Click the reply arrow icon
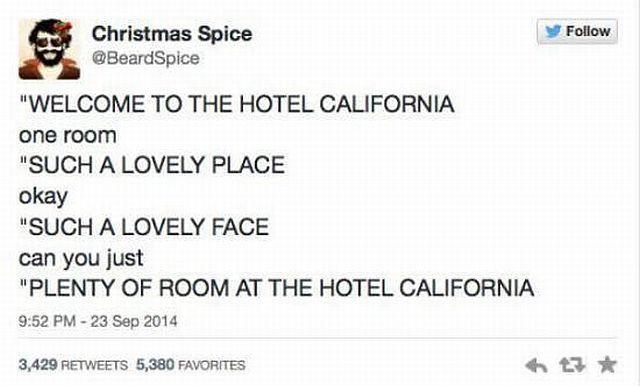The width and height of the screenshot is (640, 386). [x=536, y=365]
